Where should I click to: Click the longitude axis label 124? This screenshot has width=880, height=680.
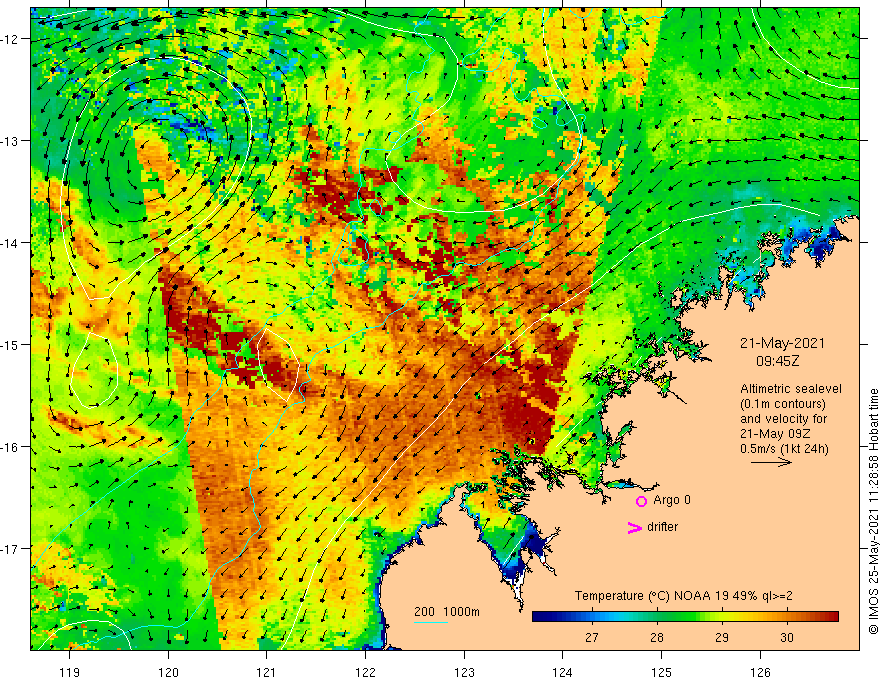(563, 672)
